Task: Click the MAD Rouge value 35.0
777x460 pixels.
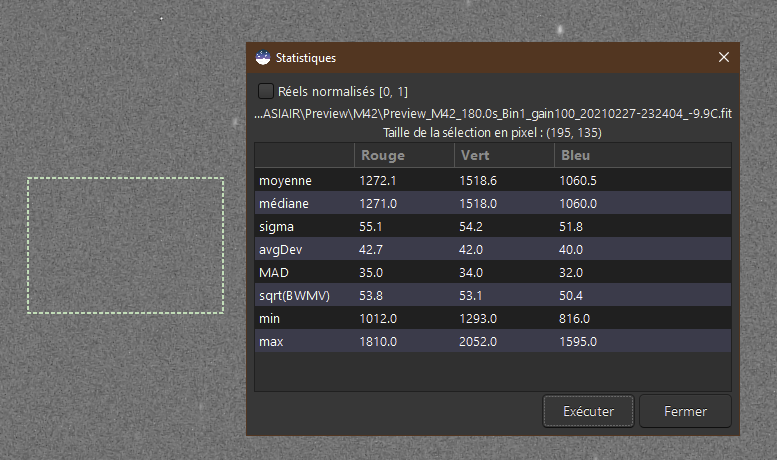Action: coord(371,273)
